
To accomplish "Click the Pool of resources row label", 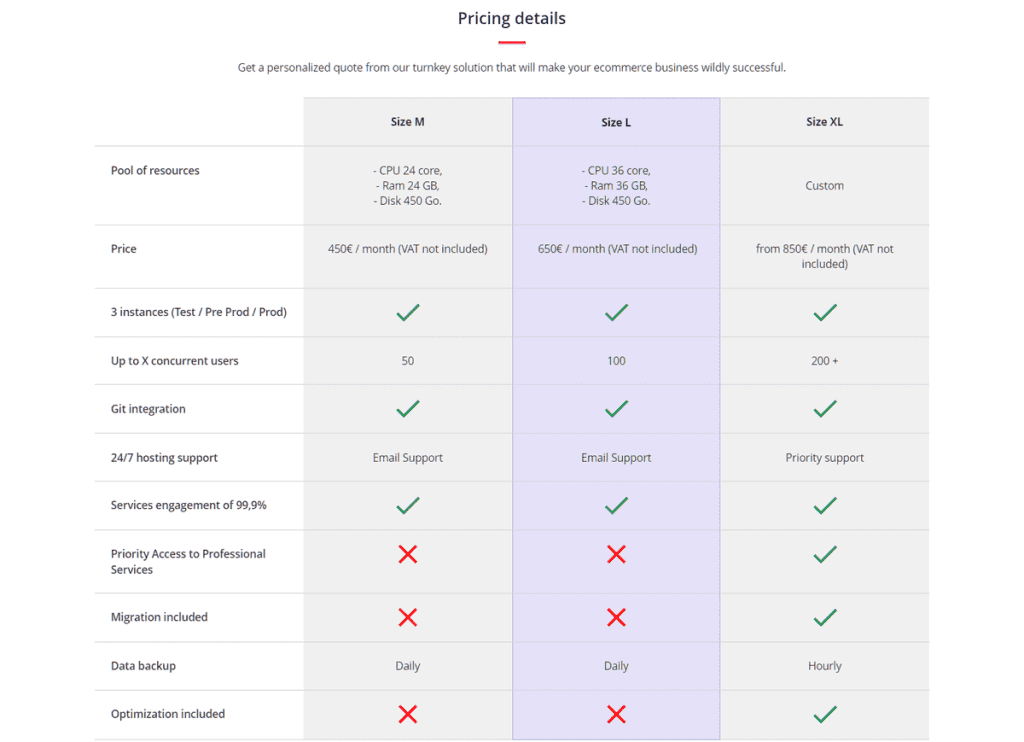I will [155, 170].
